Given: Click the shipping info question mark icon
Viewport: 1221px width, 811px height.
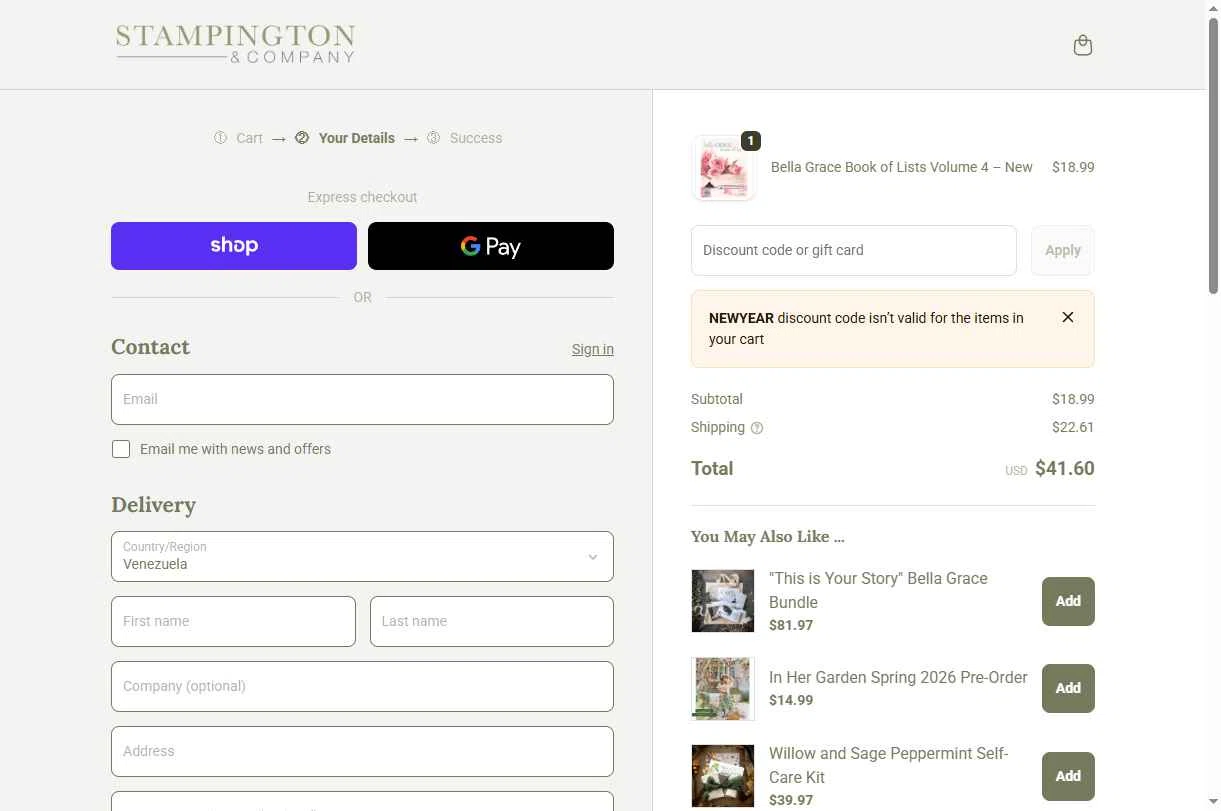Looking at the screenshot, I should pos(757,428).
